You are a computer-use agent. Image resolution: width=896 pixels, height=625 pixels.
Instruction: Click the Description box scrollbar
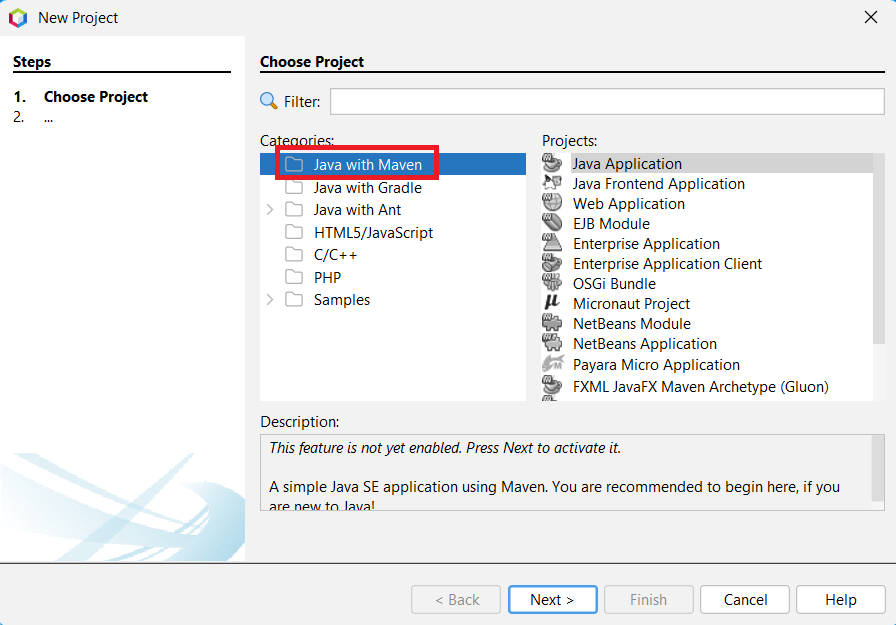(x=878, y=468)
